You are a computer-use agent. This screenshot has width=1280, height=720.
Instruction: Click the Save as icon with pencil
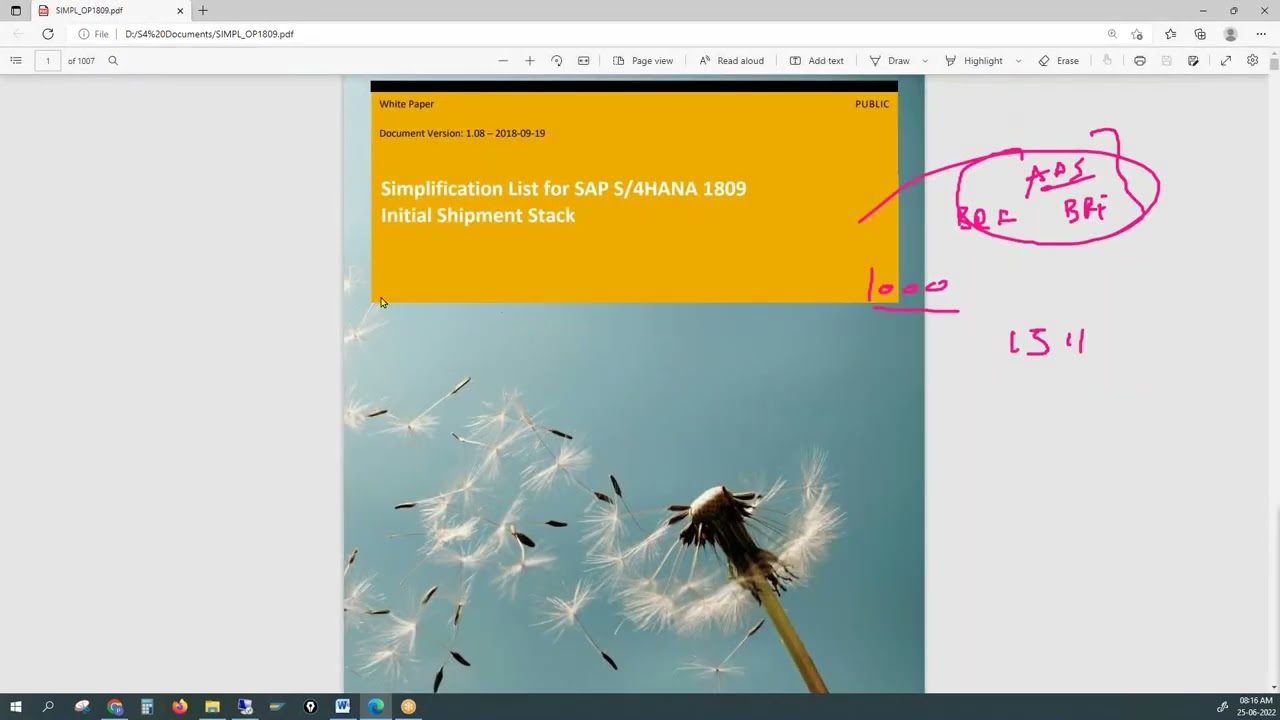point(1193,61)
